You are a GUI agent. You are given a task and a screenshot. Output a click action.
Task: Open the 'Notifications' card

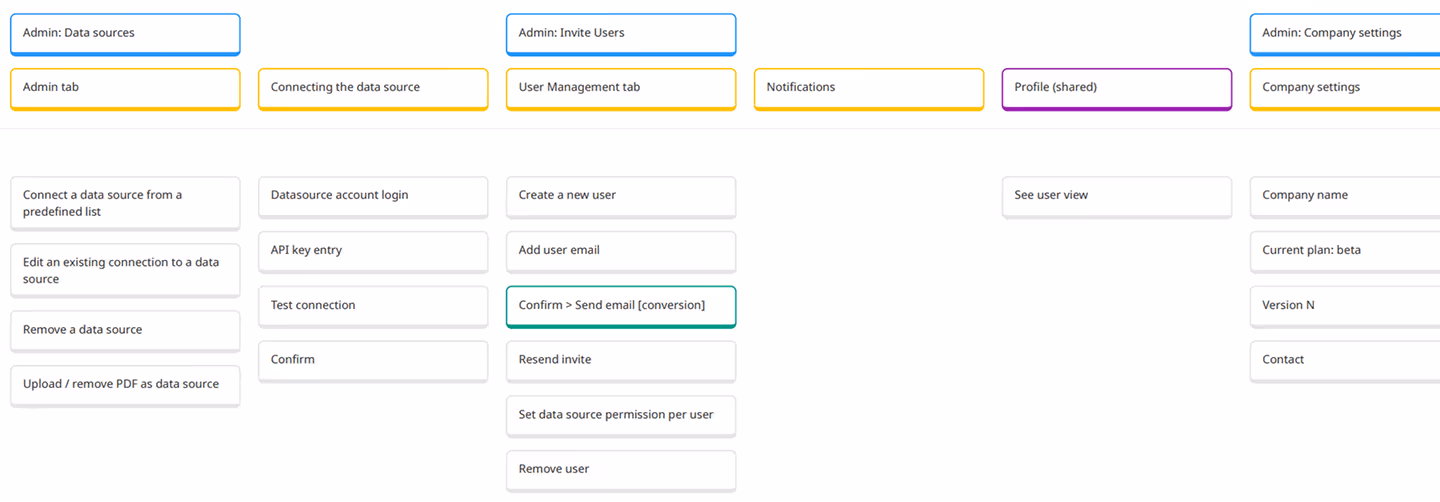click(869, 89)
